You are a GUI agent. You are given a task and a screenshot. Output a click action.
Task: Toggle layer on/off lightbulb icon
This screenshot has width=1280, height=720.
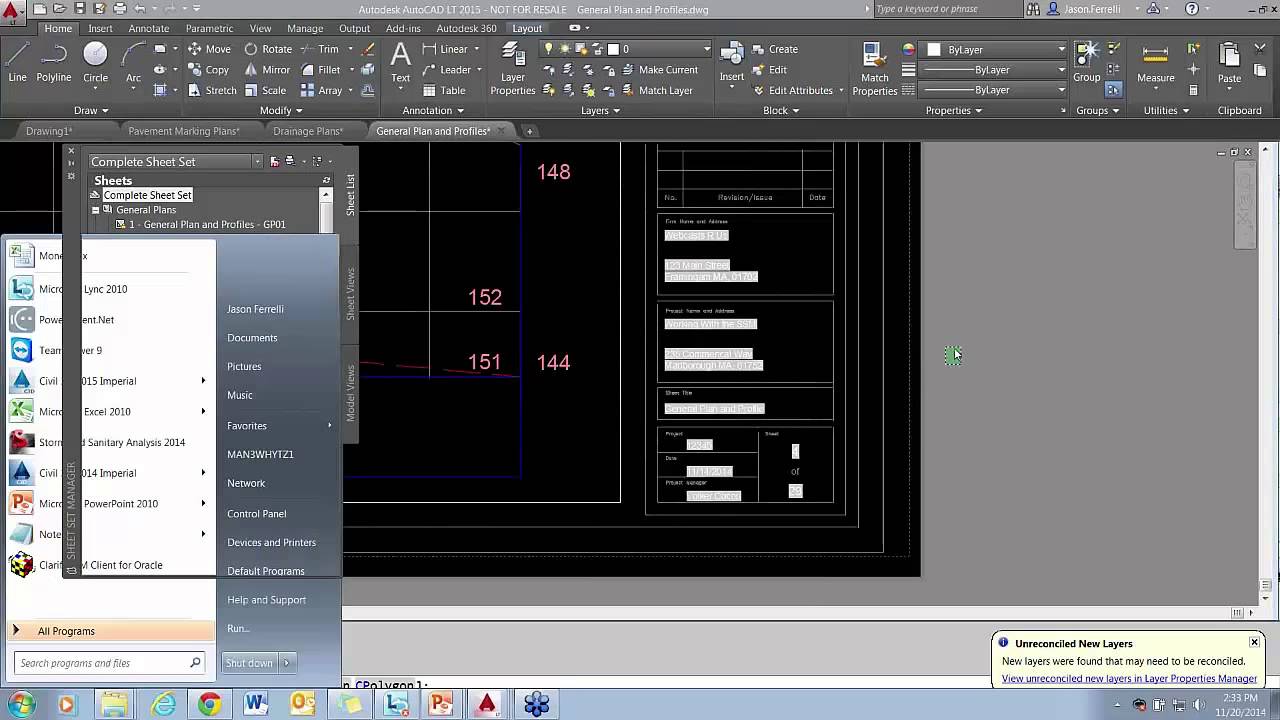(x=548, y=49)
